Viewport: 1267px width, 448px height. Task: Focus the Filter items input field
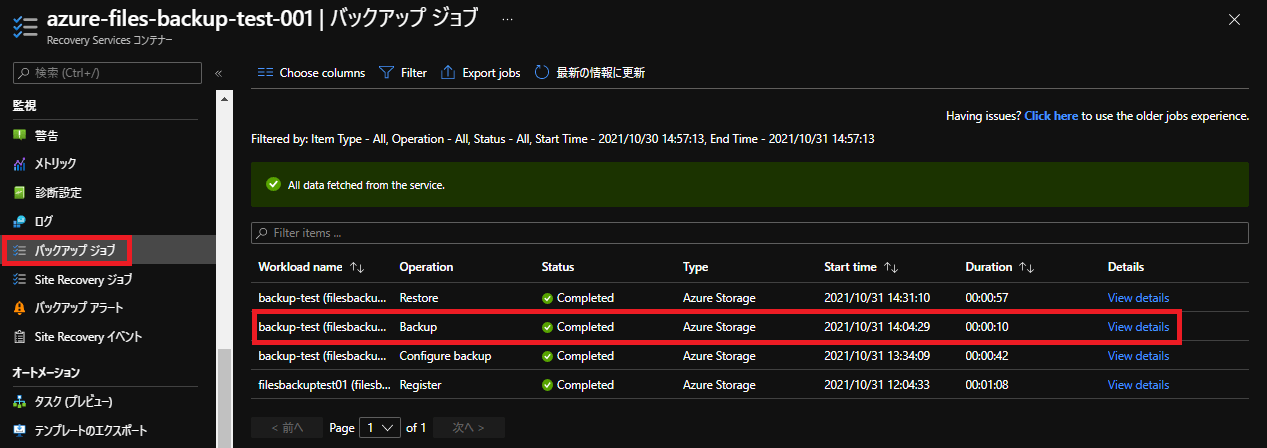click(x=750, y=233)
